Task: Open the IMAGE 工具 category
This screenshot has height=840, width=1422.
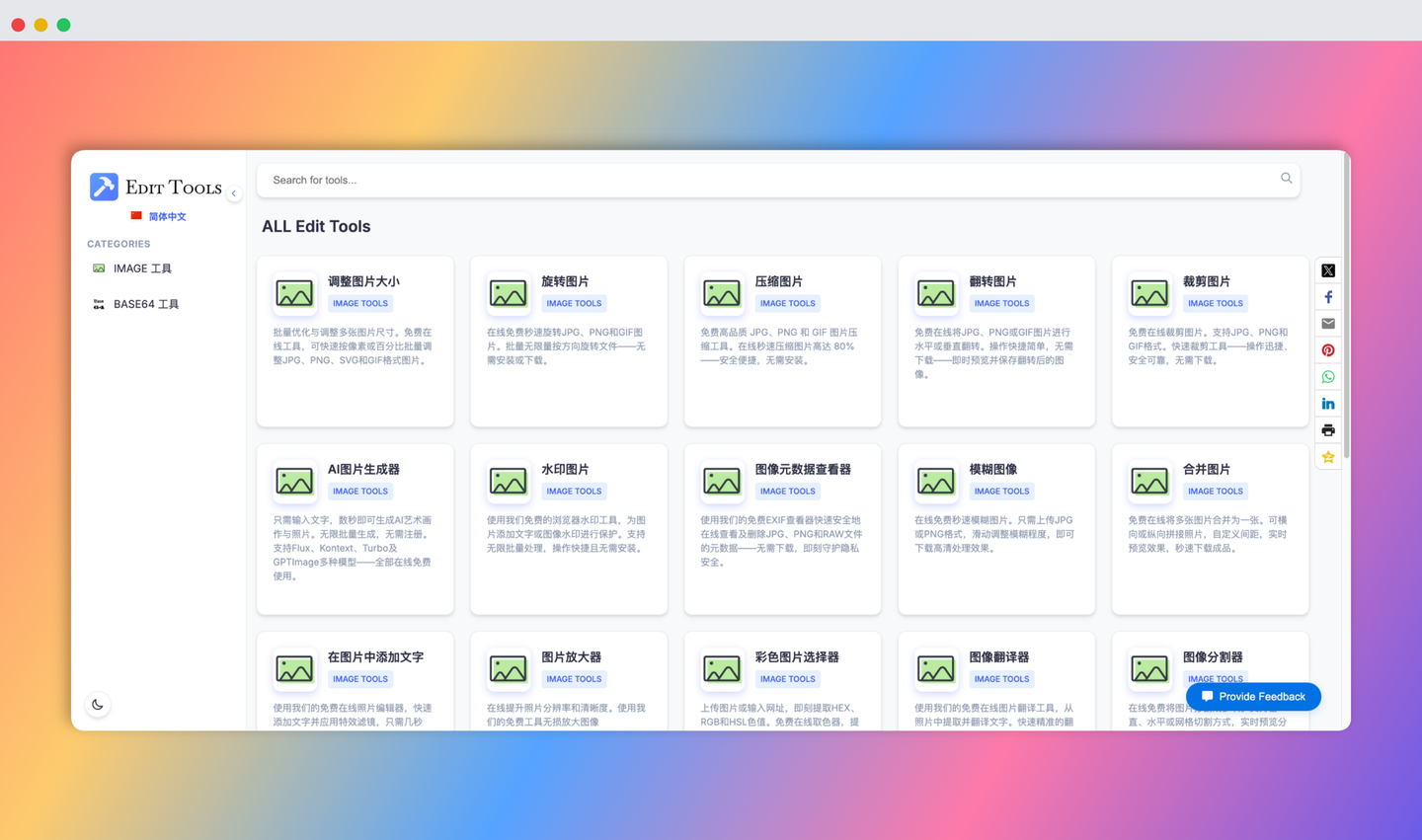Action: [x=142, y=268]
